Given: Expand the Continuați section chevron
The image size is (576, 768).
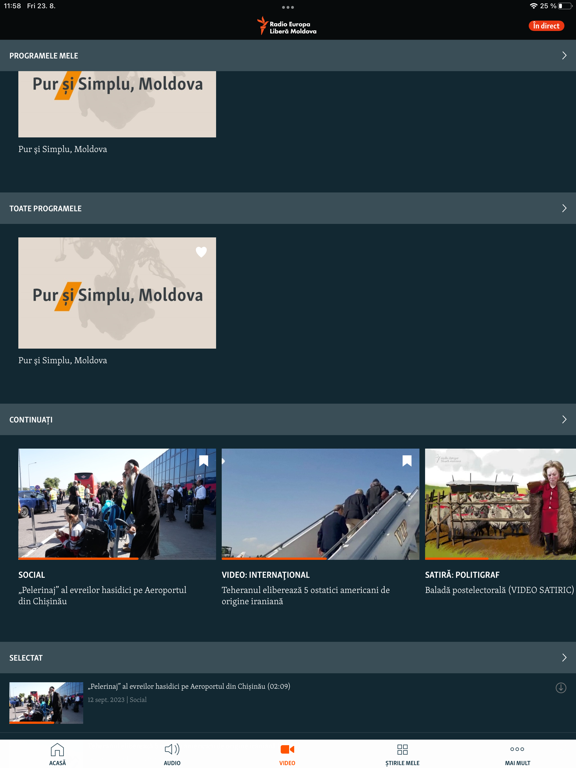Looking at the screenshot, I should coord(564,419).
